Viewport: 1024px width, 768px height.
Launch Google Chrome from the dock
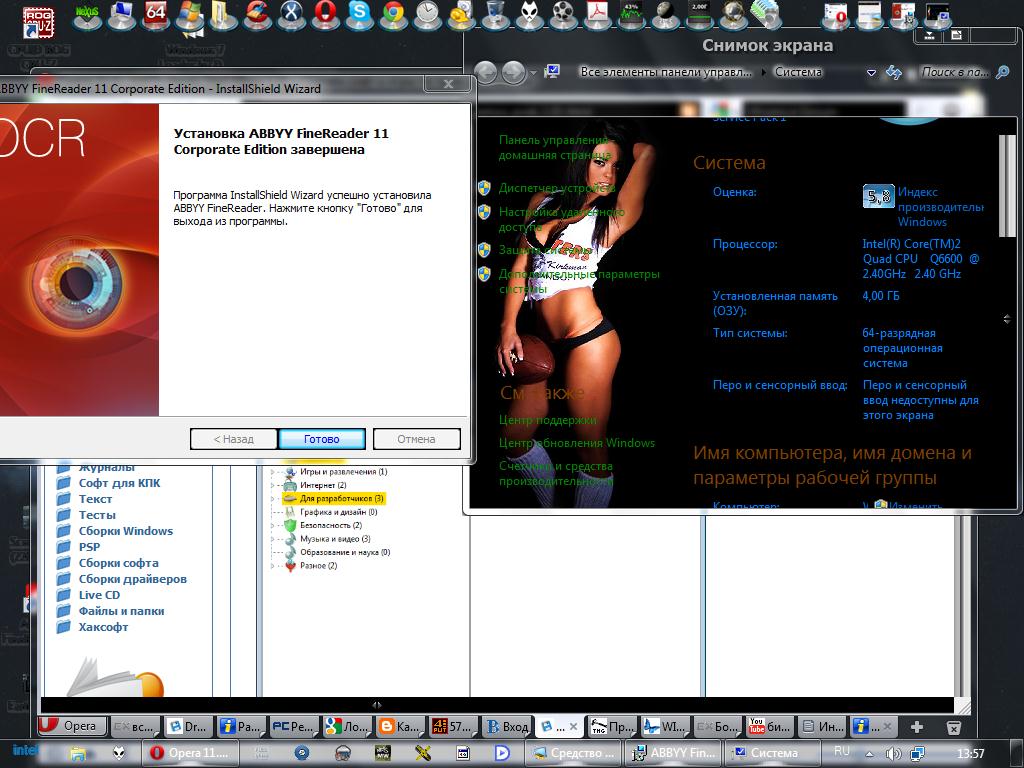[x=394, y=14]
